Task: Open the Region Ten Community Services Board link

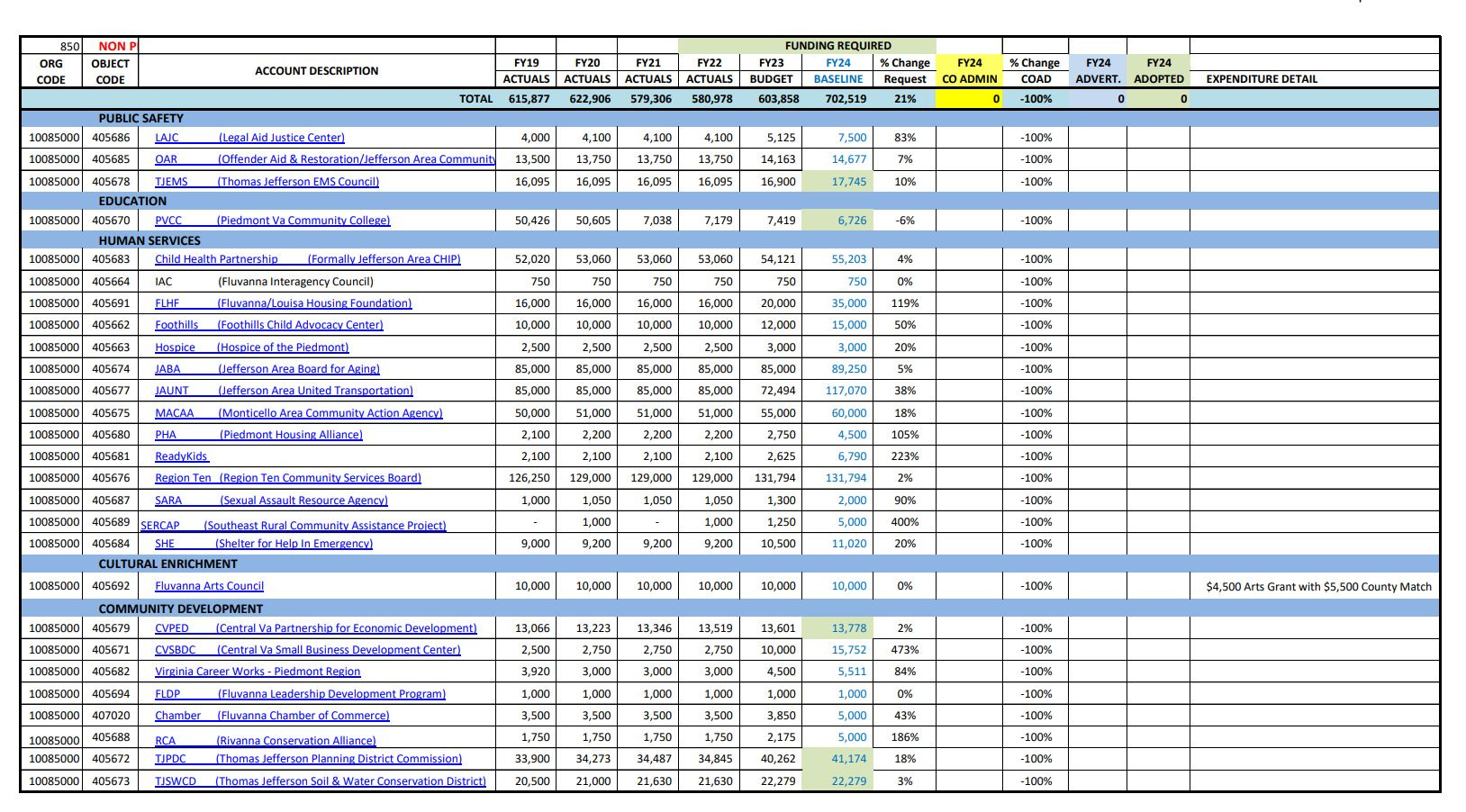Action: click(287, 478)
